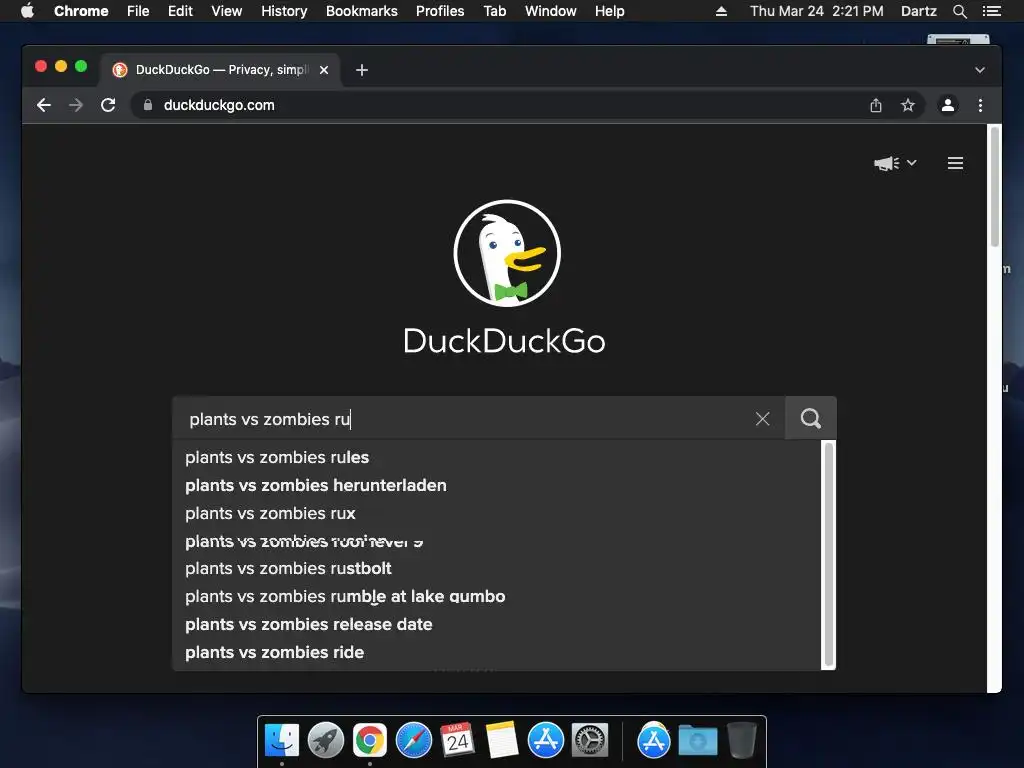
Task: Click the lock icon in the address bar
Action: [x=148, y=105]
